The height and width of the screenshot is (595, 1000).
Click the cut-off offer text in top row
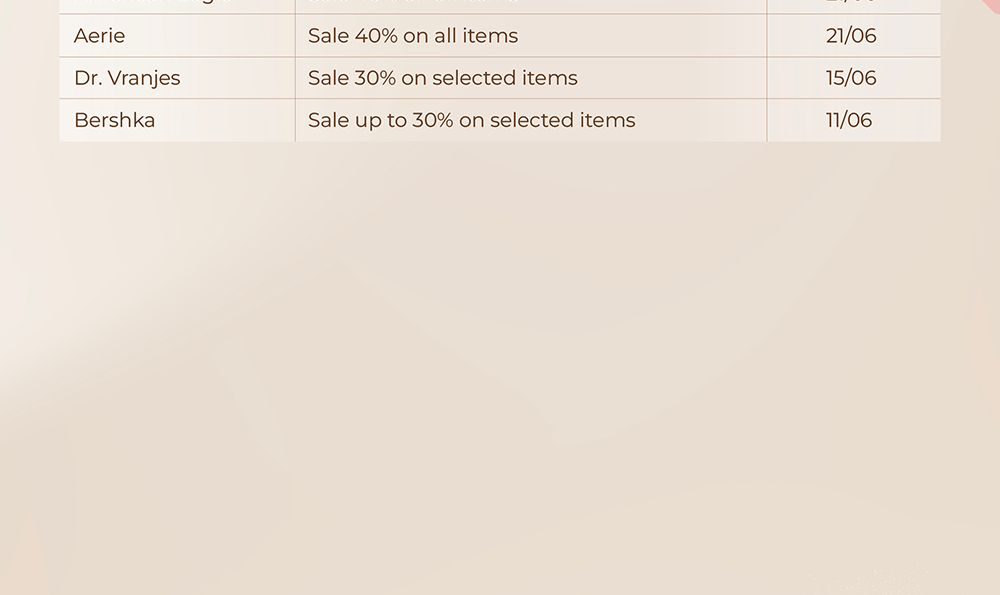413,2
